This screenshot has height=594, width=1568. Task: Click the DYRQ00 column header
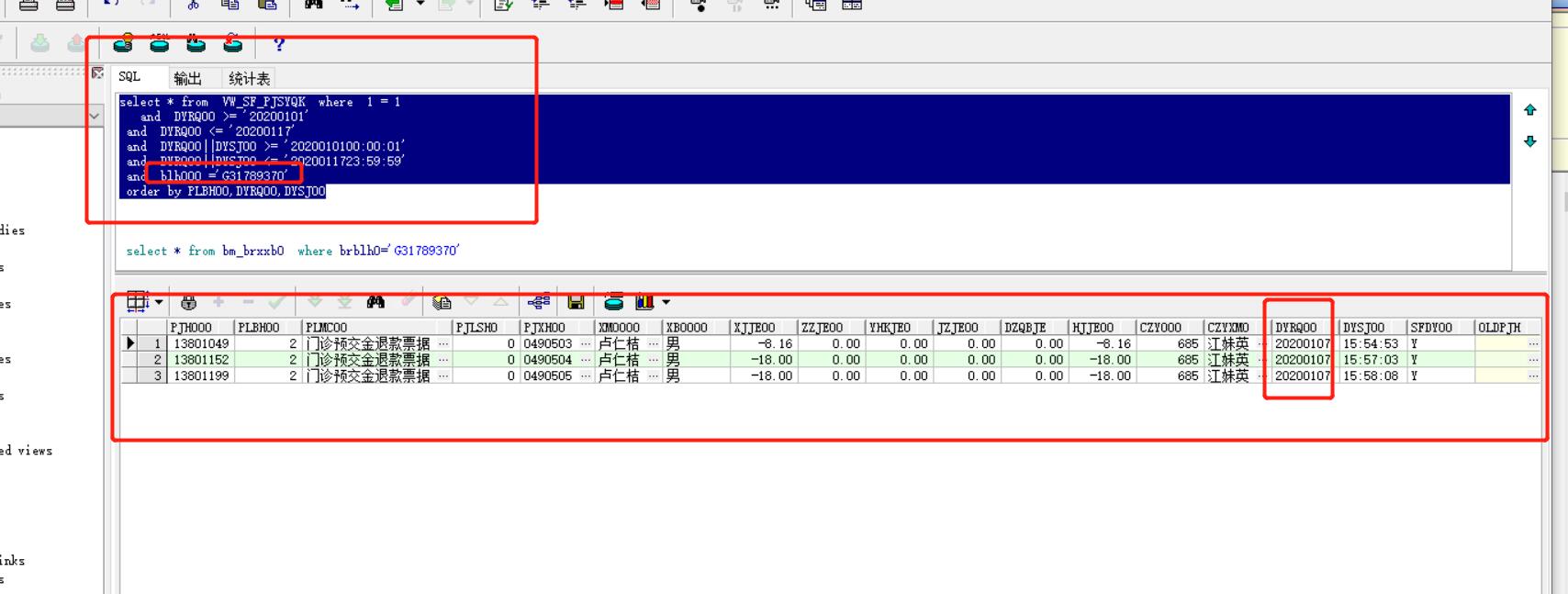[x=1305, y=327]
